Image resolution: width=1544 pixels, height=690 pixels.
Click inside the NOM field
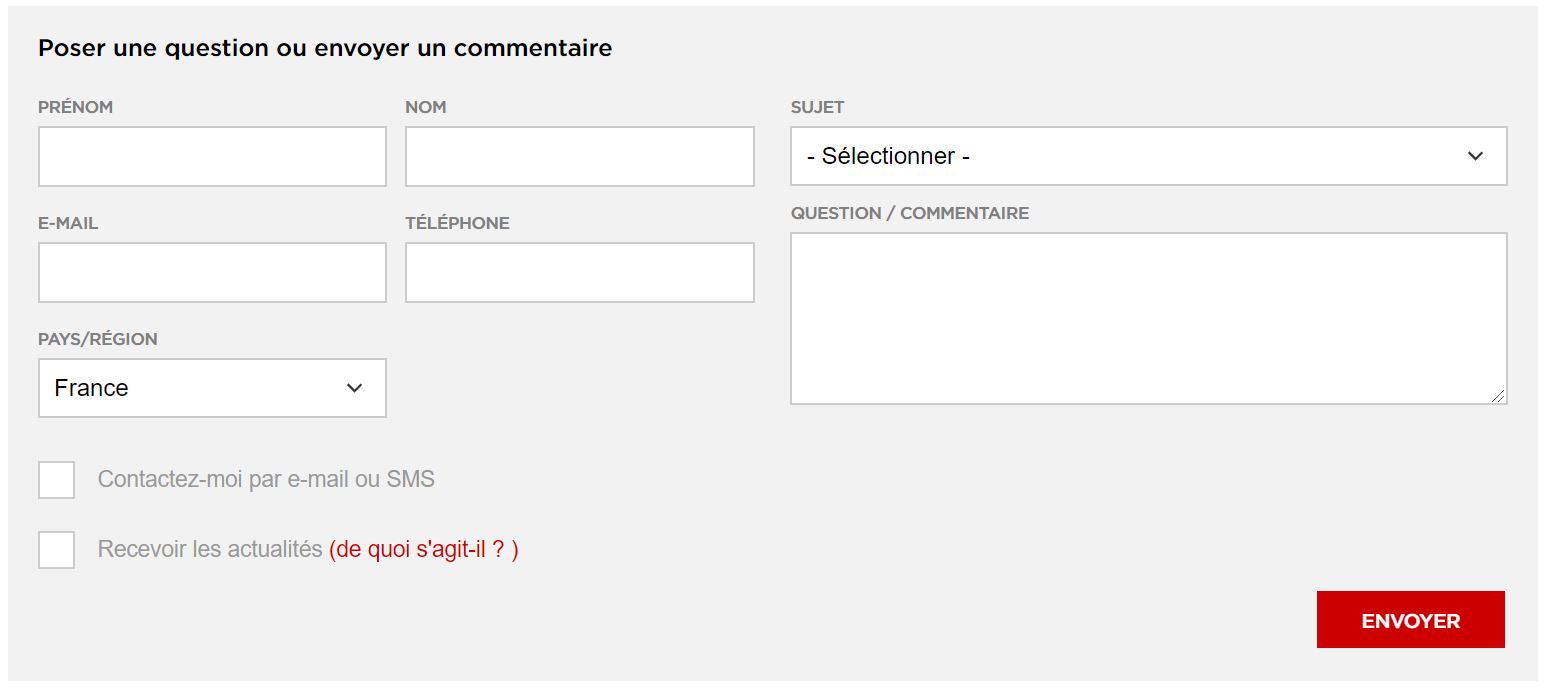tap(580, 156)
